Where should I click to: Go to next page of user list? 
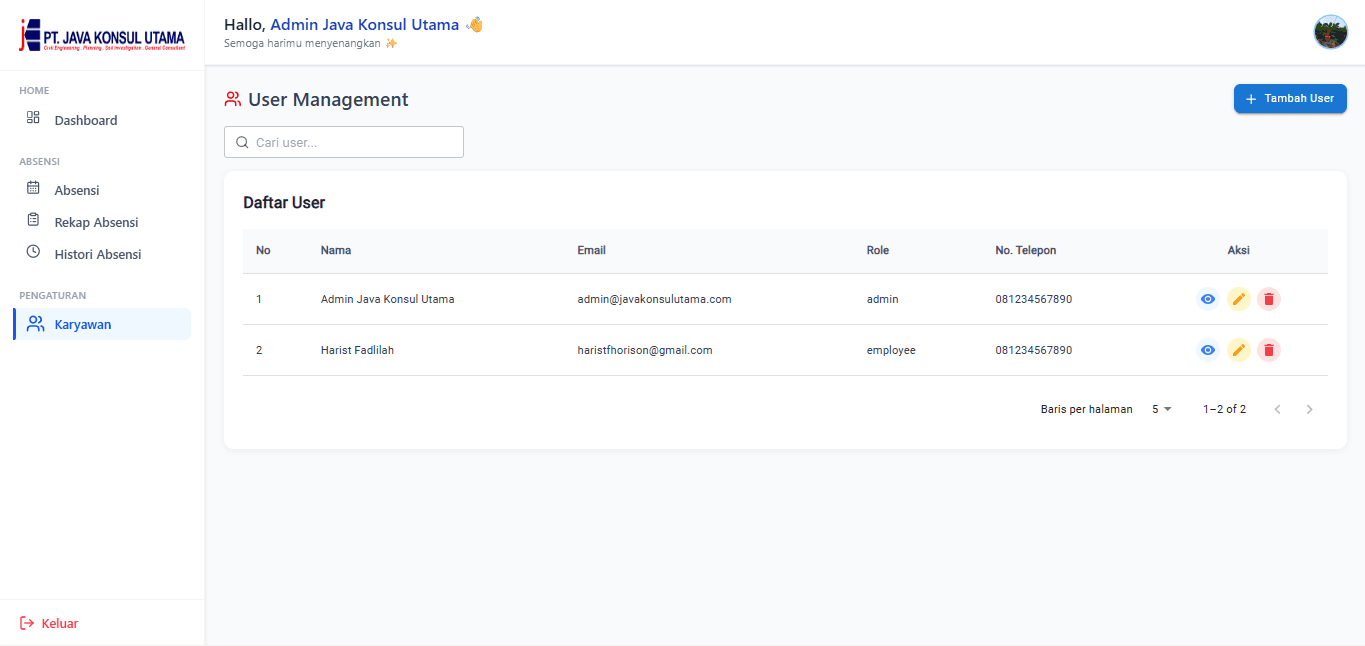(x=1310, y=409)
